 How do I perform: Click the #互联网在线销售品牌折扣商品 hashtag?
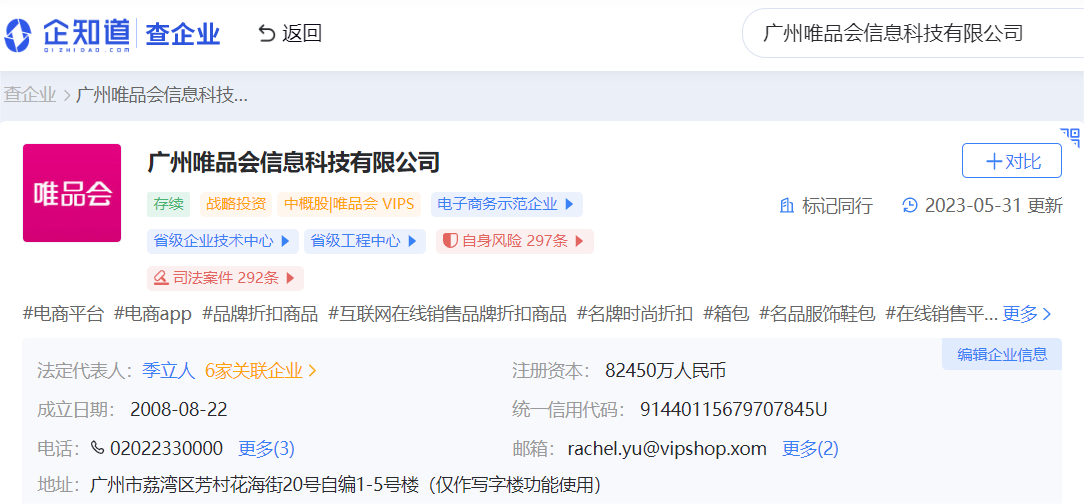tap(447, 314)
